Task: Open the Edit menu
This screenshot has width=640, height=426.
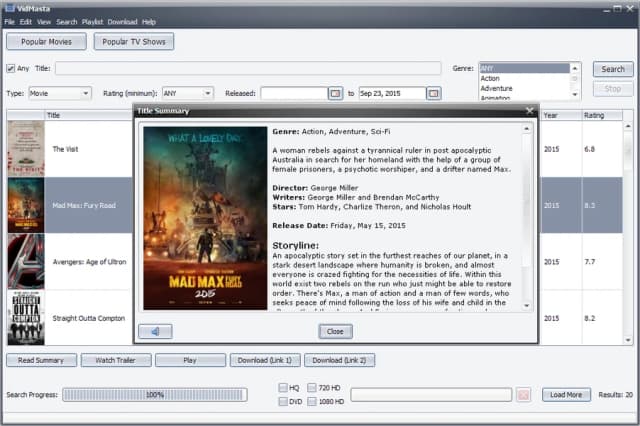Action: [26, 22]
